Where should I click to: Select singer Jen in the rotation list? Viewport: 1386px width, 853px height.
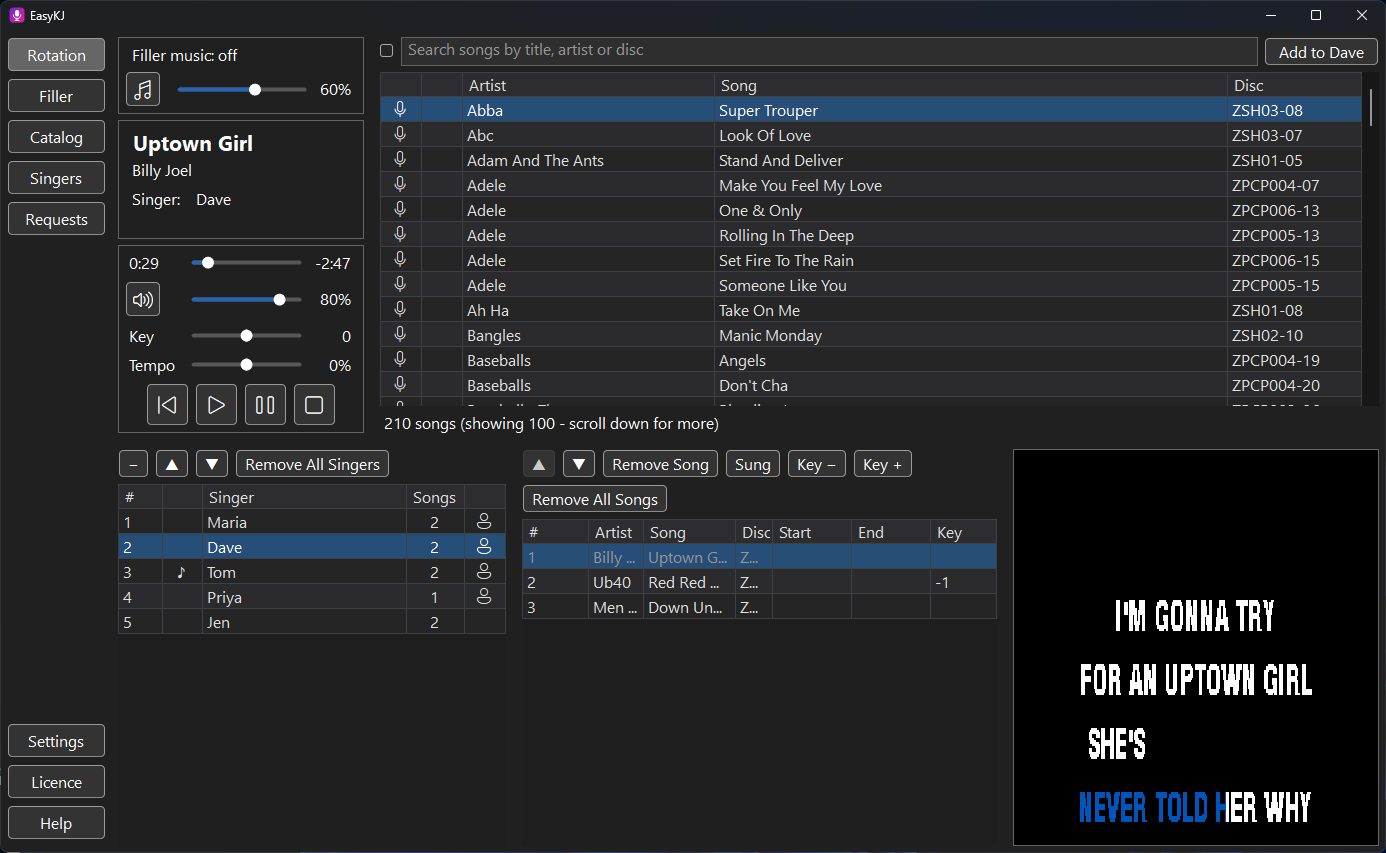[x=312, y=622]
